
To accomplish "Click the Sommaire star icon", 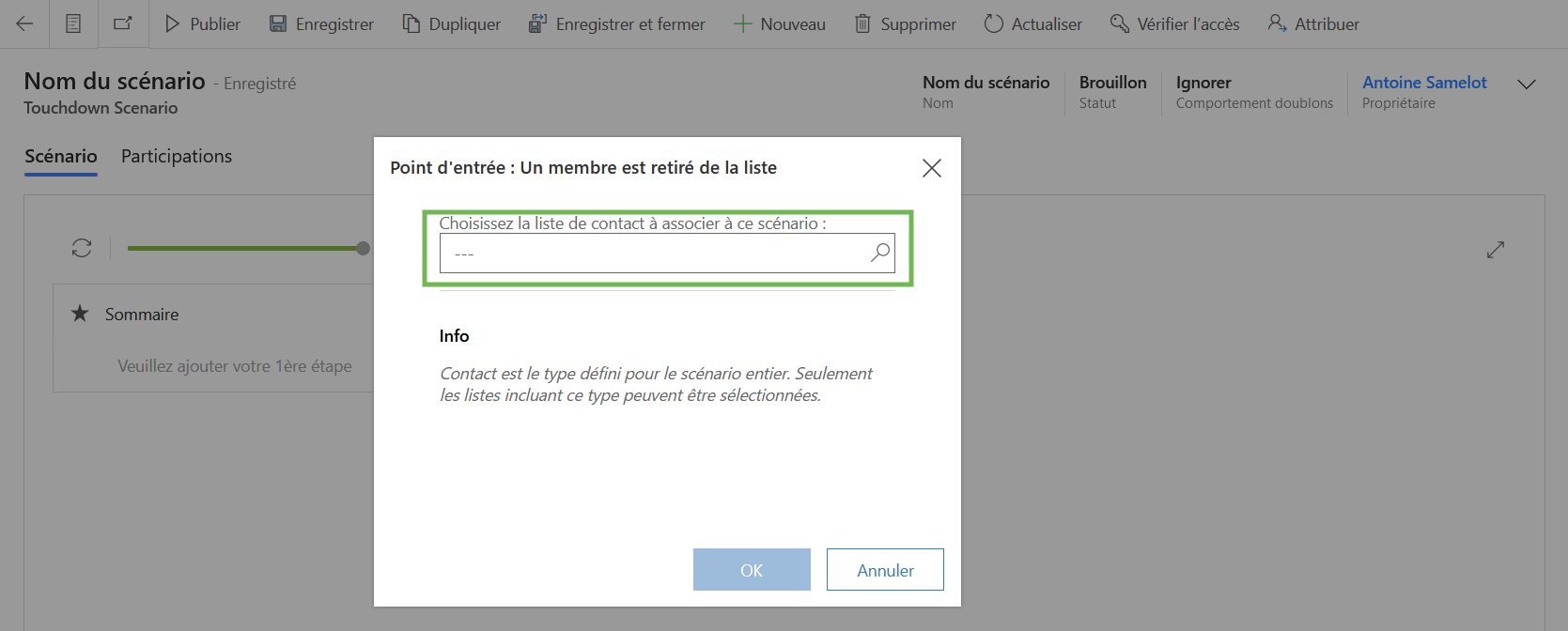I will click(80, 313).
